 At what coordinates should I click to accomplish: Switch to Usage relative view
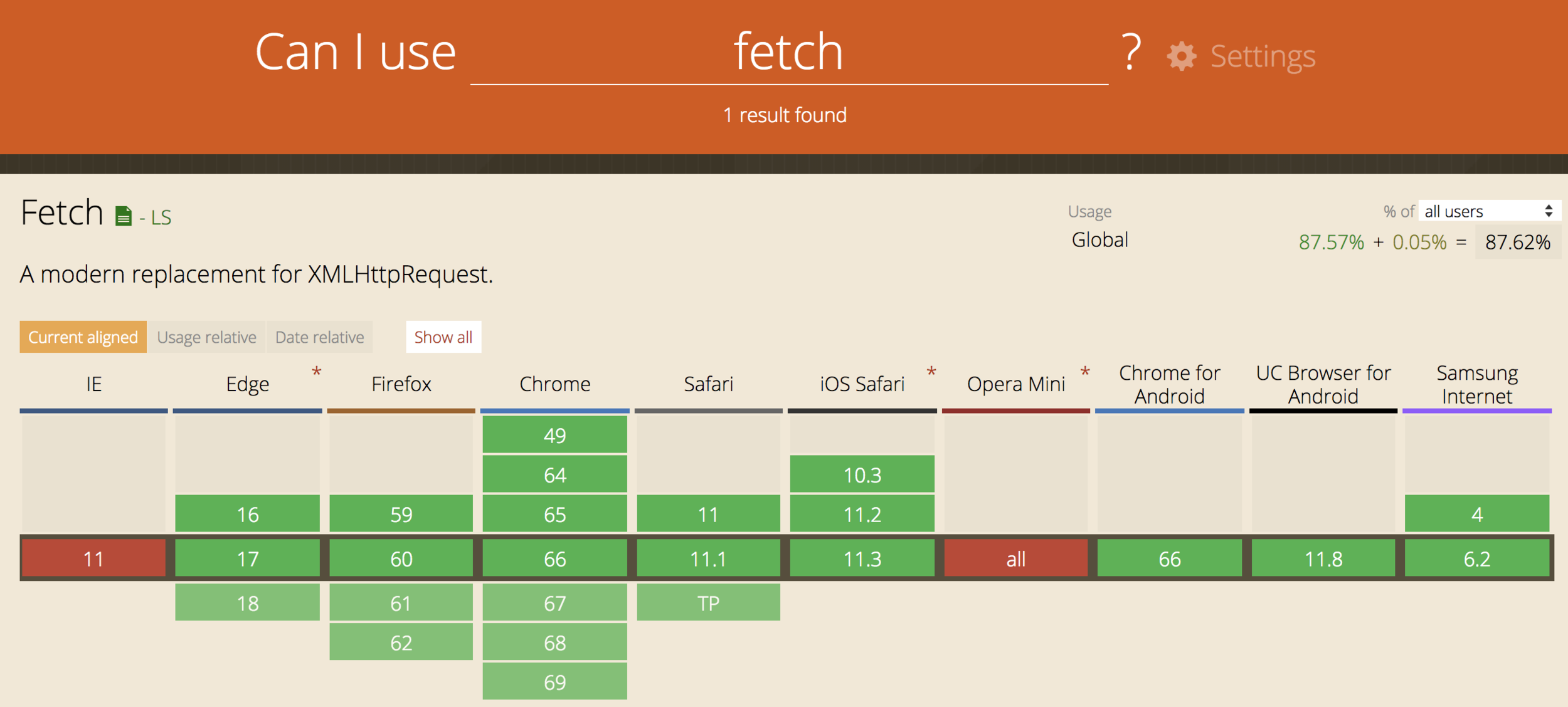click(206, 337)
